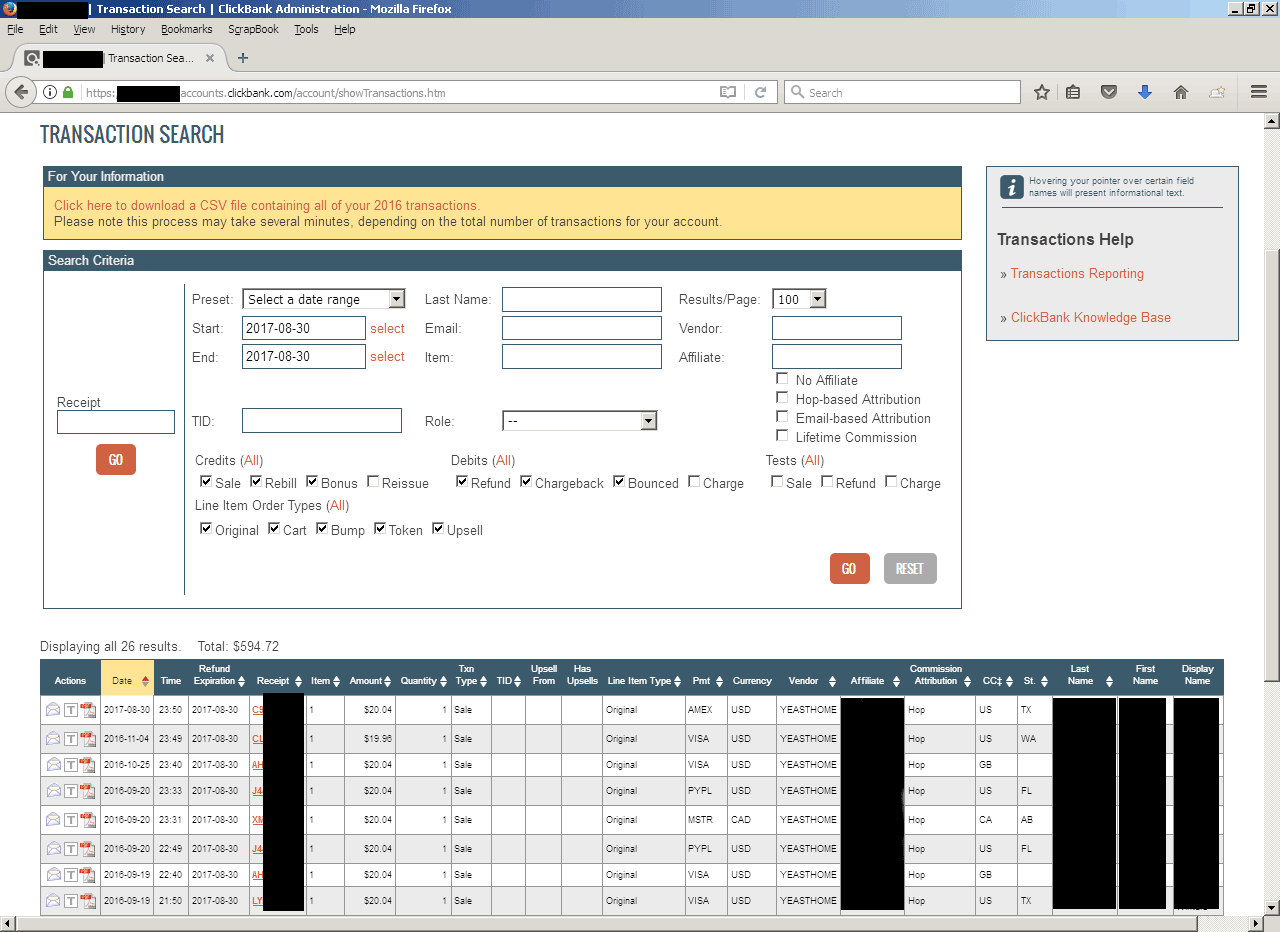Click the Credits (All) link
Image resolution: width=1280 pixels, height=932 pixels.
tap(252, 460)
